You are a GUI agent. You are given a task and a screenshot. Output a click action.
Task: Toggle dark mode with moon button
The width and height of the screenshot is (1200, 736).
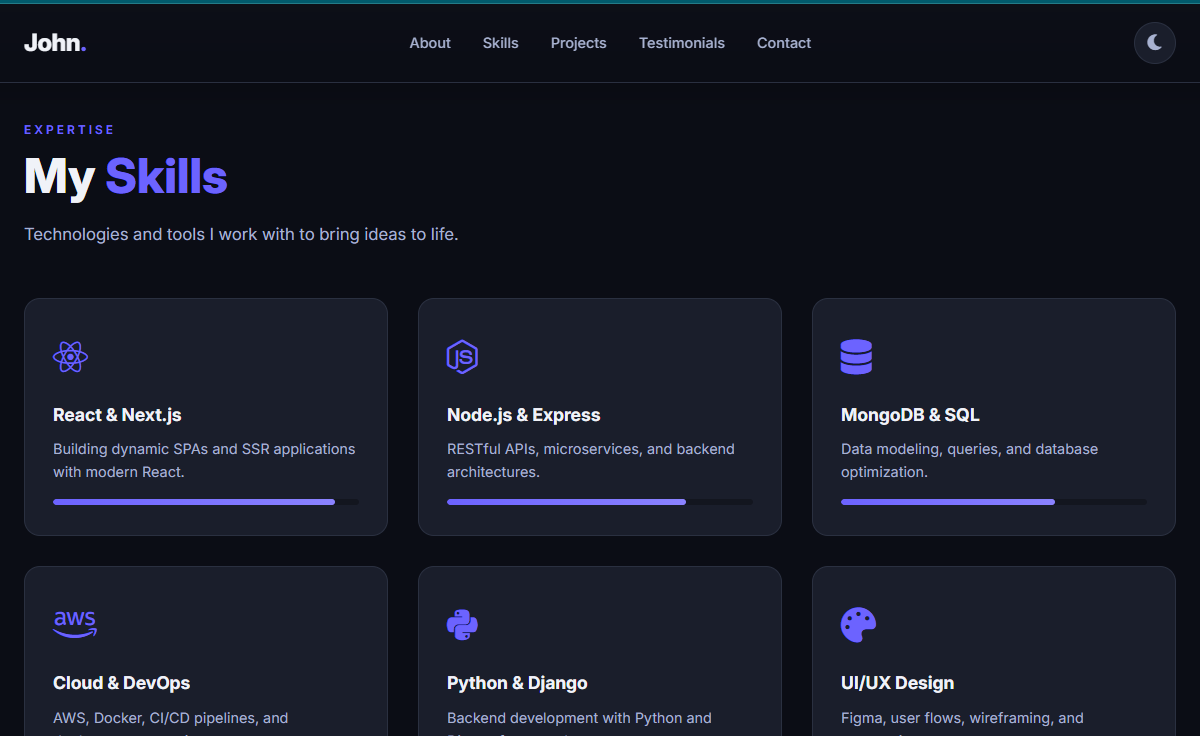(1154, 43)
